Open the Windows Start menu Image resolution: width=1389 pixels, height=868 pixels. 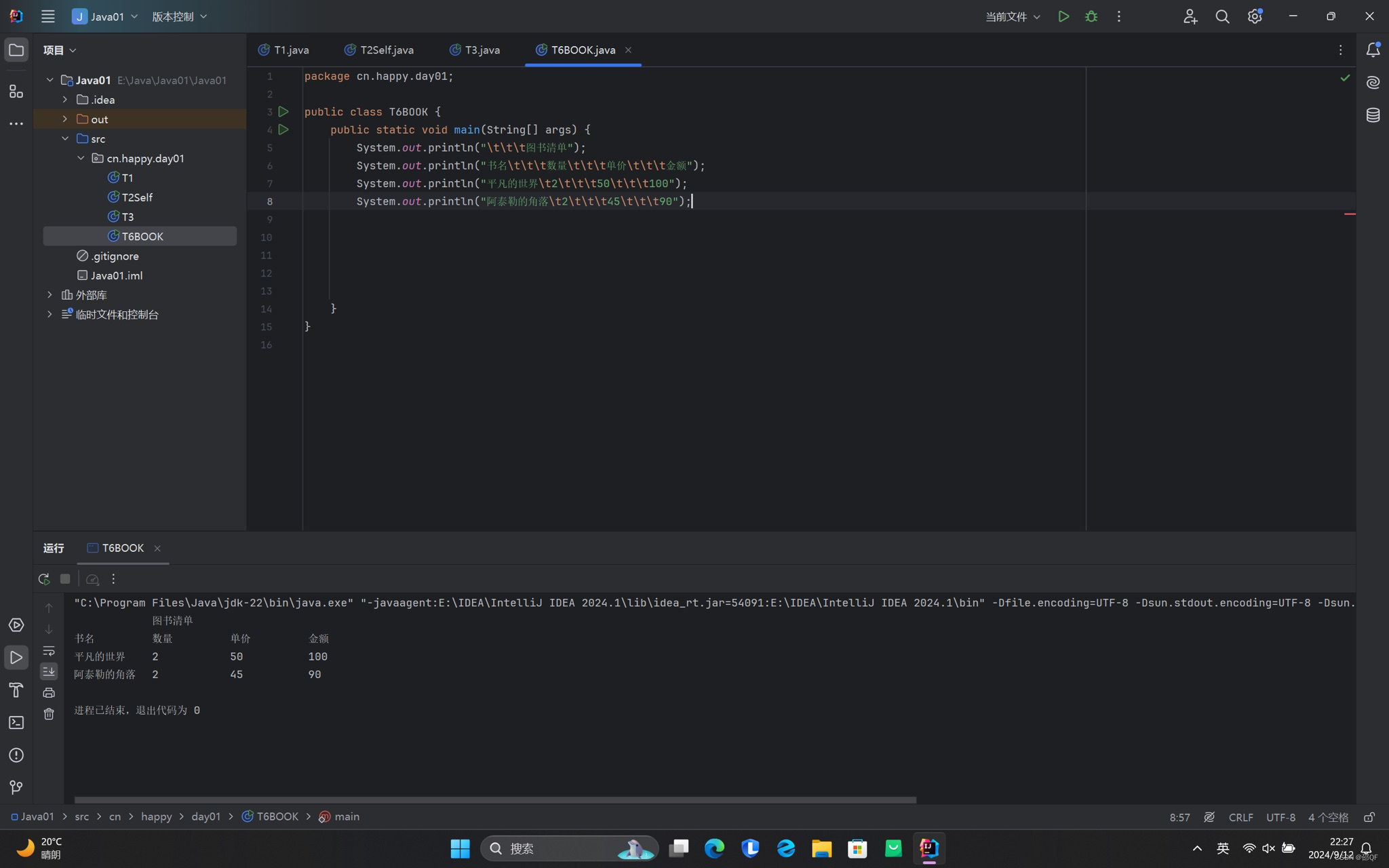(460, 848)
